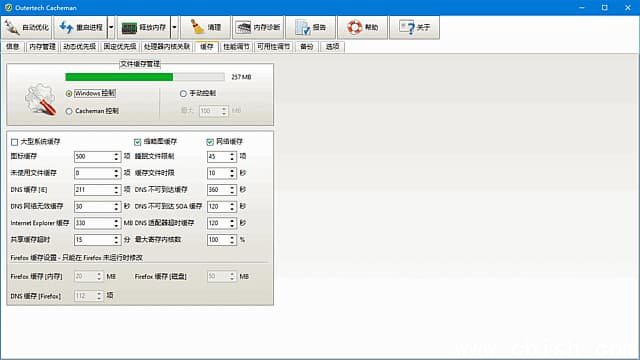
Task: Open the 固定优先级 tab
Action: [120, 47]
